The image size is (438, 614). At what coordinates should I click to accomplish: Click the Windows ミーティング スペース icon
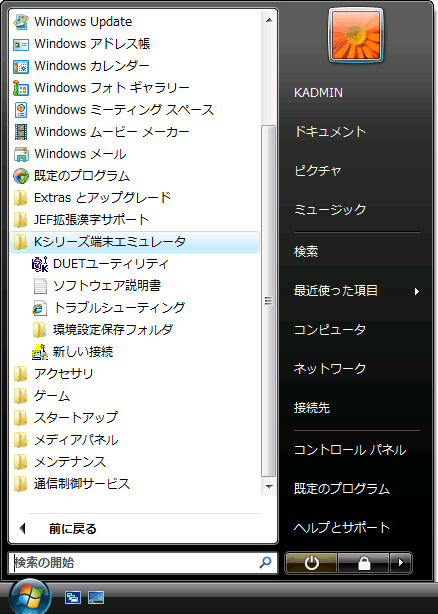21,110
